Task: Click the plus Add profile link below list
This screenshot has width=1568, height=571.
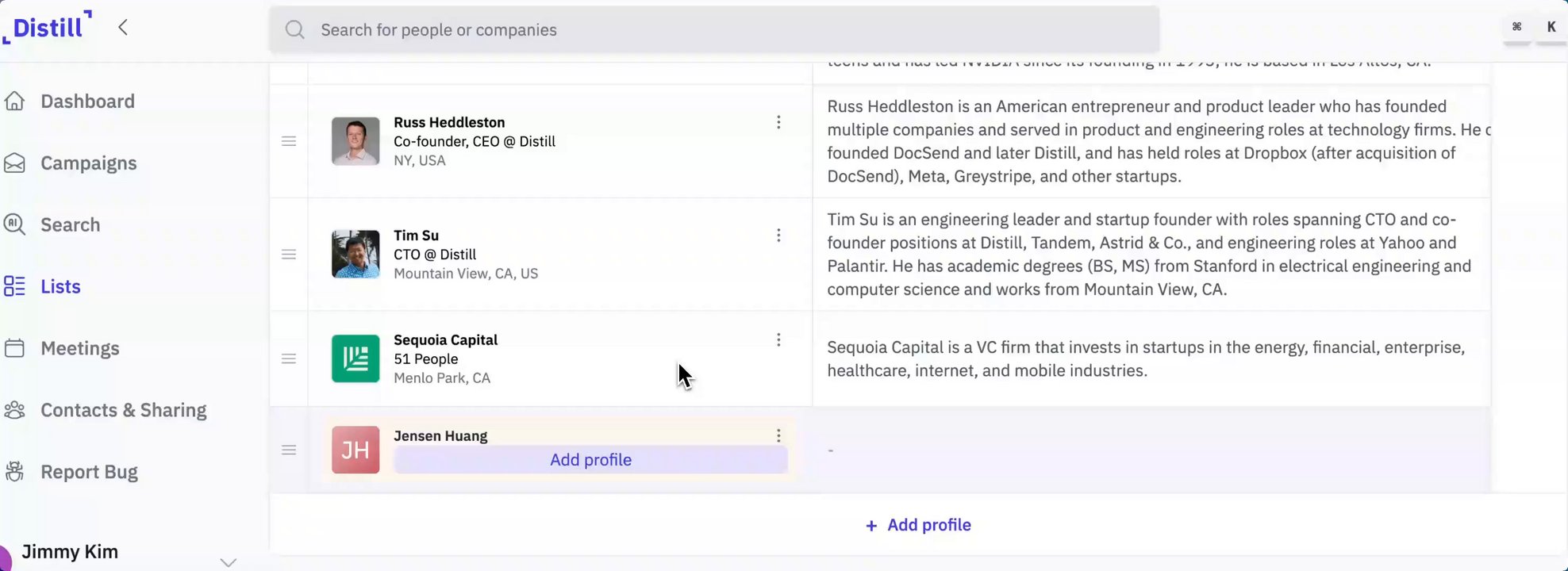Action: click(x=918, y=525)
